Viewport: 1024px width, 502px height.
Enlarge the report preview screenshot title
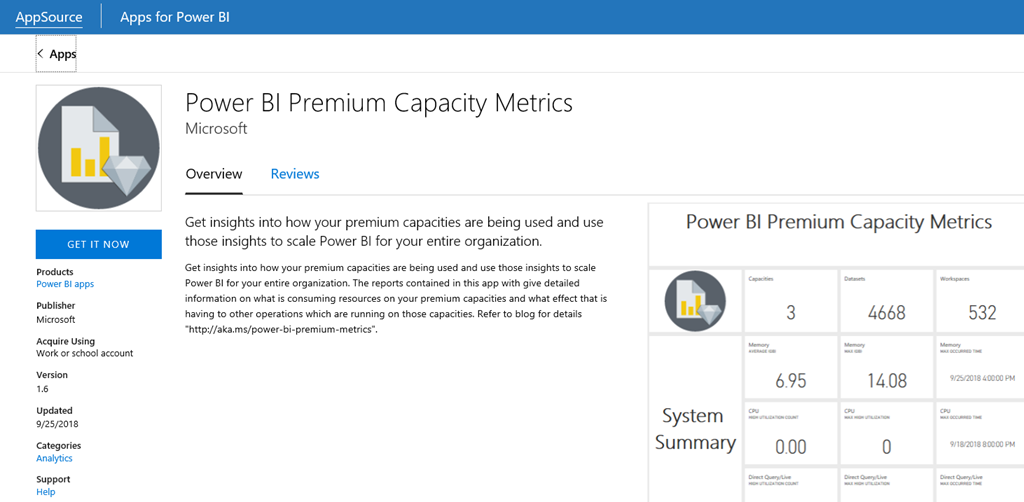point(838,223)
